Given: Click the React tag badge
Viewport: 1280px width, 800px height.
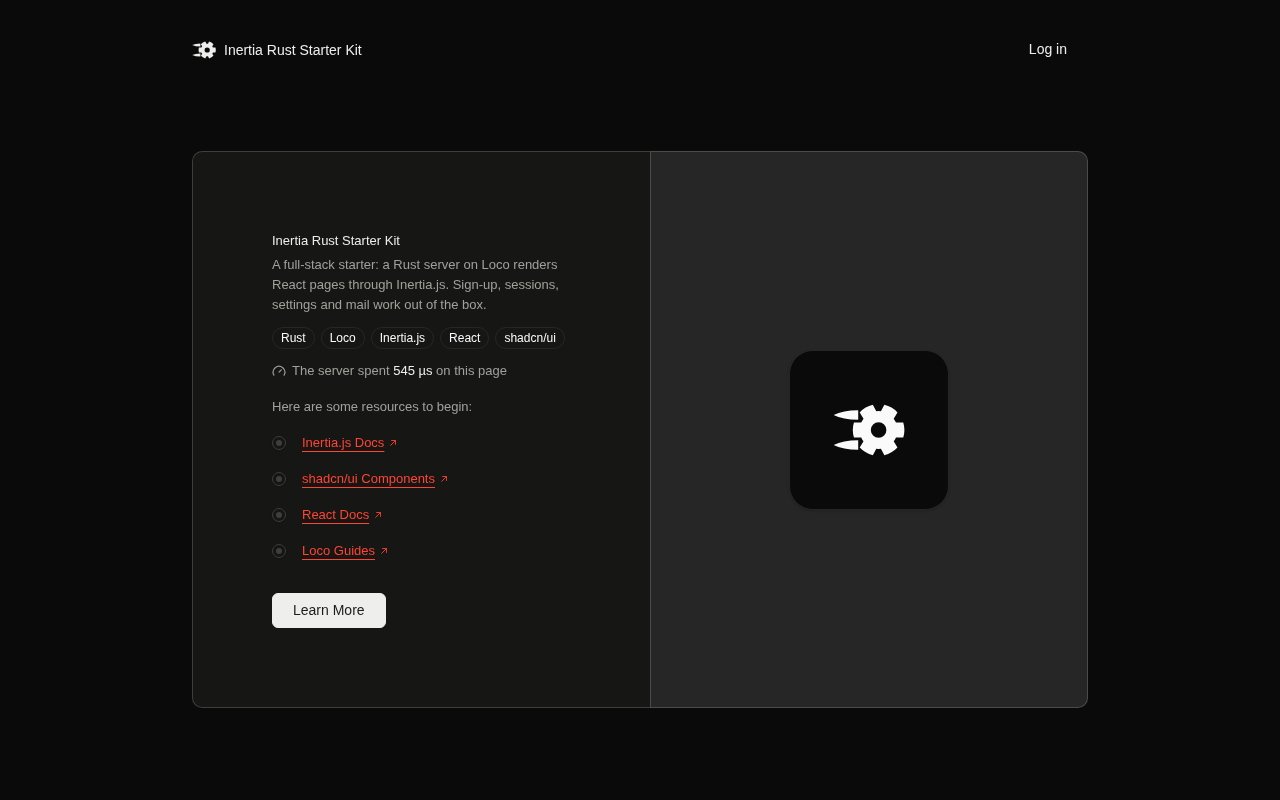Looking at the screenshot, I should [464, 338].
